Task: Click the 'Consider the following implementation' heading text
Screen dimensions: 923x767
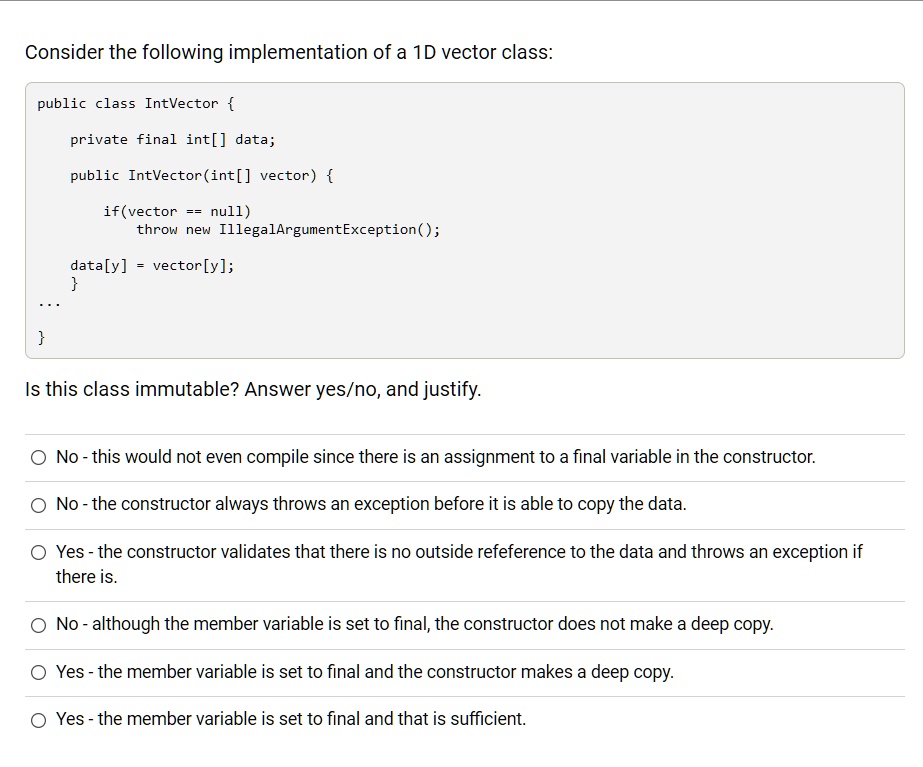Action: coord(288,52)
